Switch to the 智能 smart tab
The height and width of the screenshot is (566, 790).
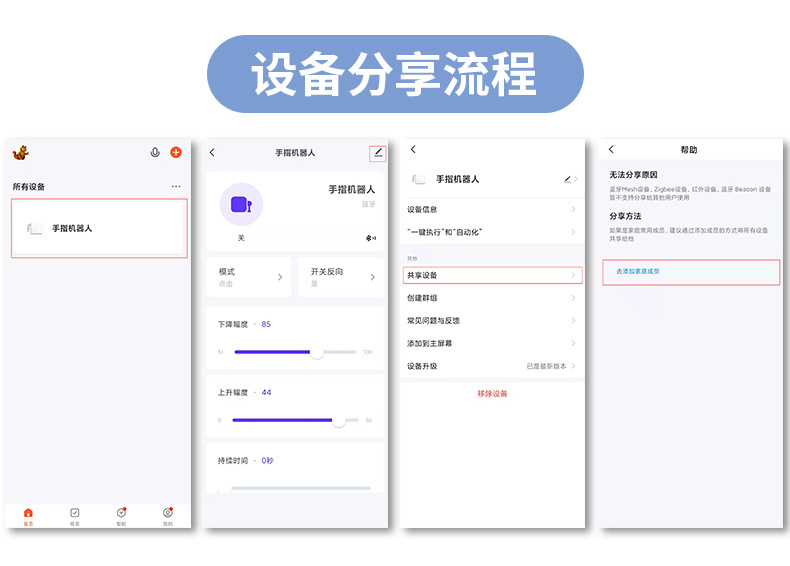[x=121, y=517]
